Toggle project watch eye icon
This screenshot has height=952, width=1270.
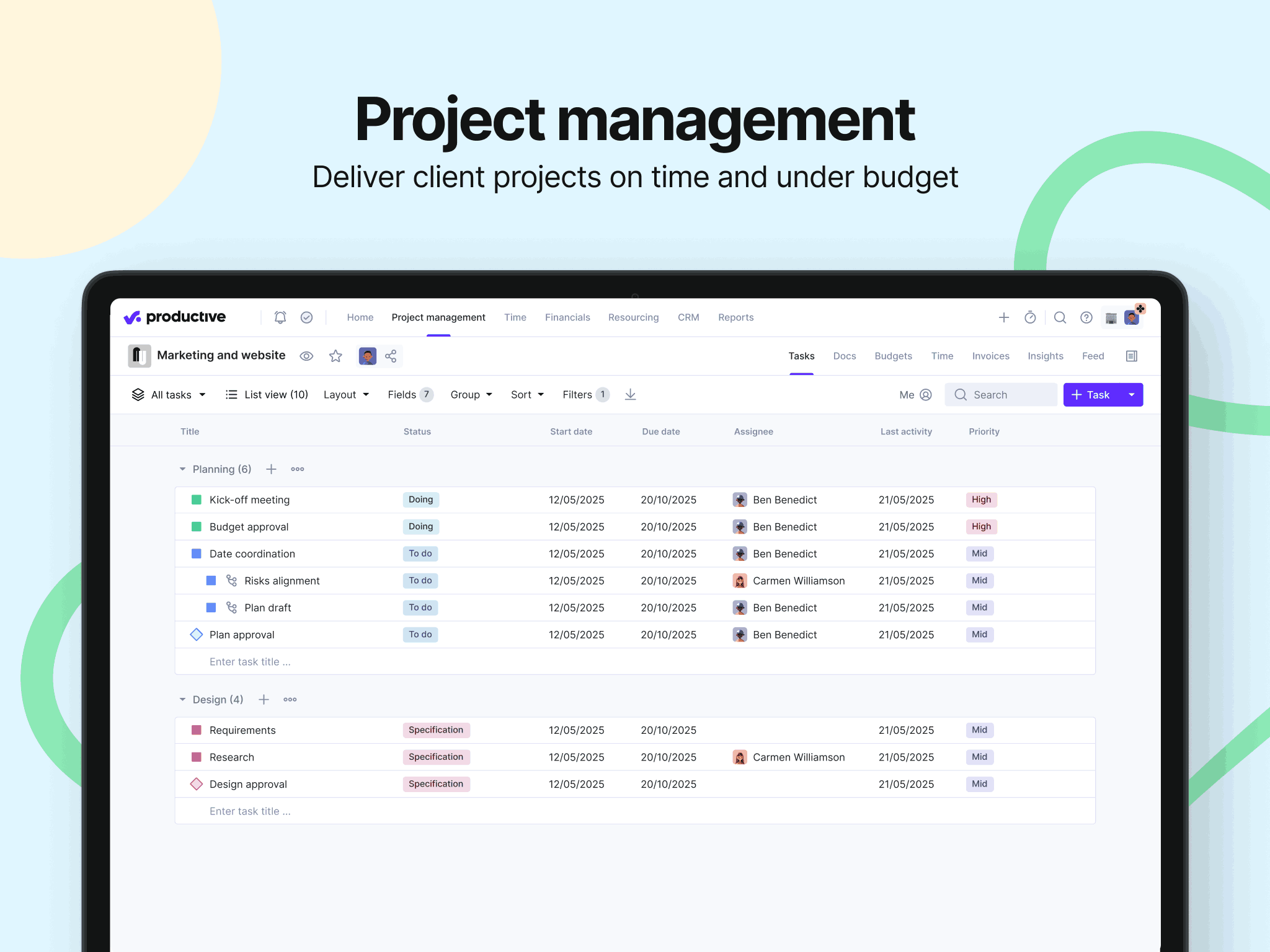pos(306,356)
